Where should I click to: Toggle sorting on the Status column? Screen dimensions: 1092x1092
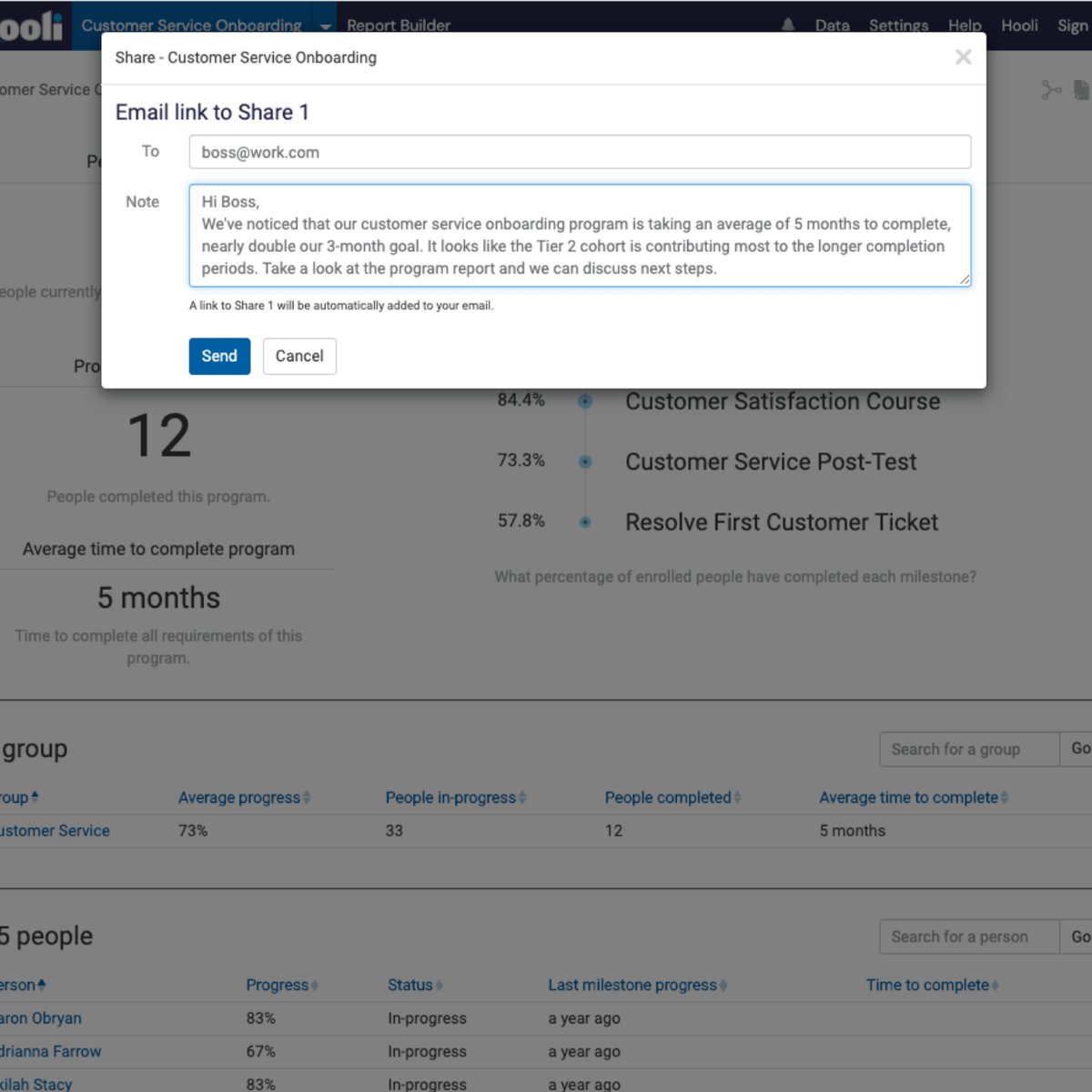click(x=440, y=985)
